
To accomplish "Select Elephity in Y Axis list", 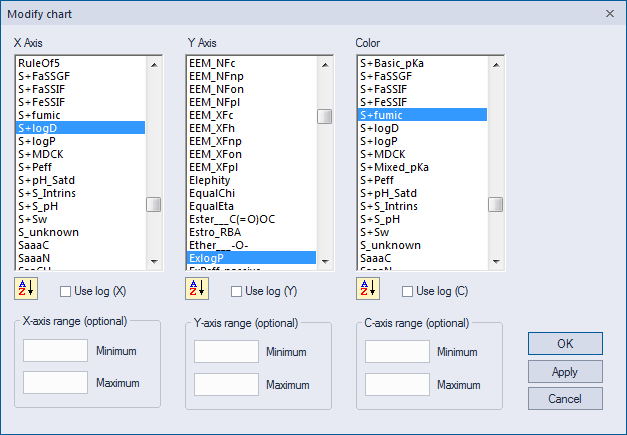I will pyautogui.click(x=252, y=180).
